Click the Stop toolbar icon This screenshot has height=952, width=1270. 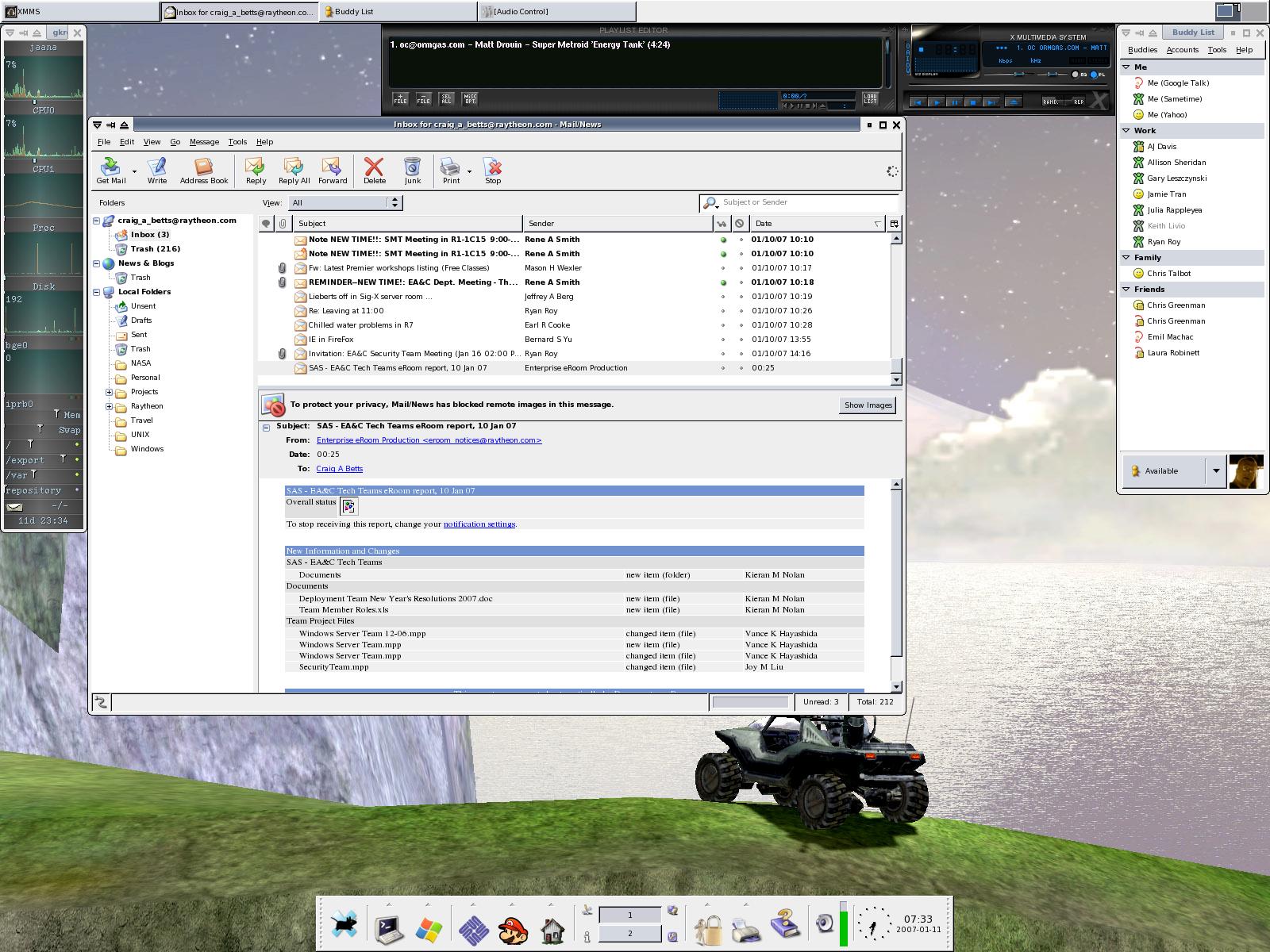pos(493,170)
